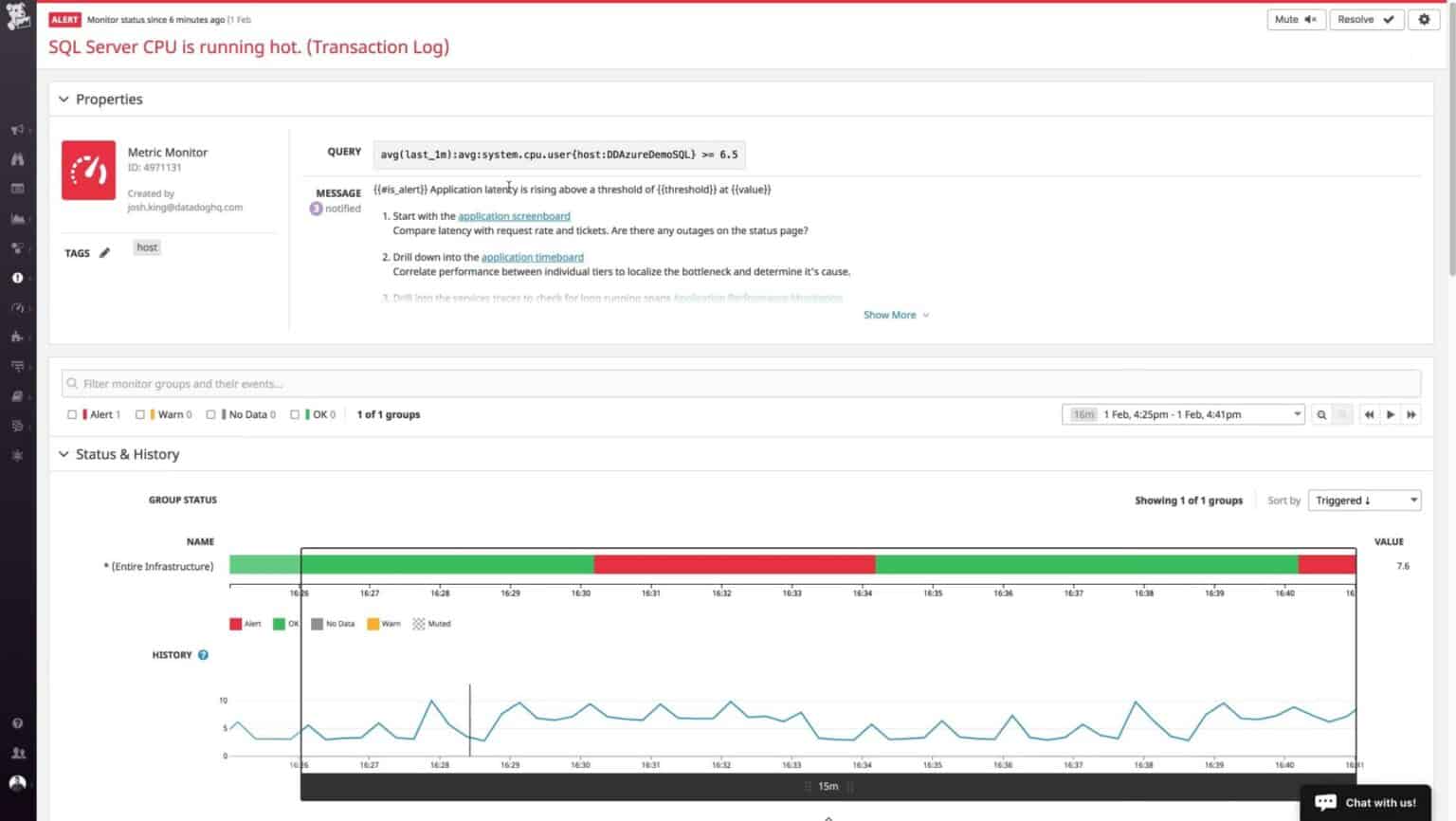This screenshot has width=1456, height=821.
Task: Check the No Data filter checkbox
Action: click(210, 414)
